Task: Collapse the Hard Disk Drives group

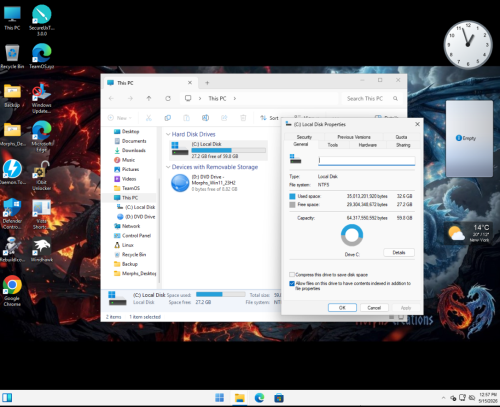Action: (168, 134)
